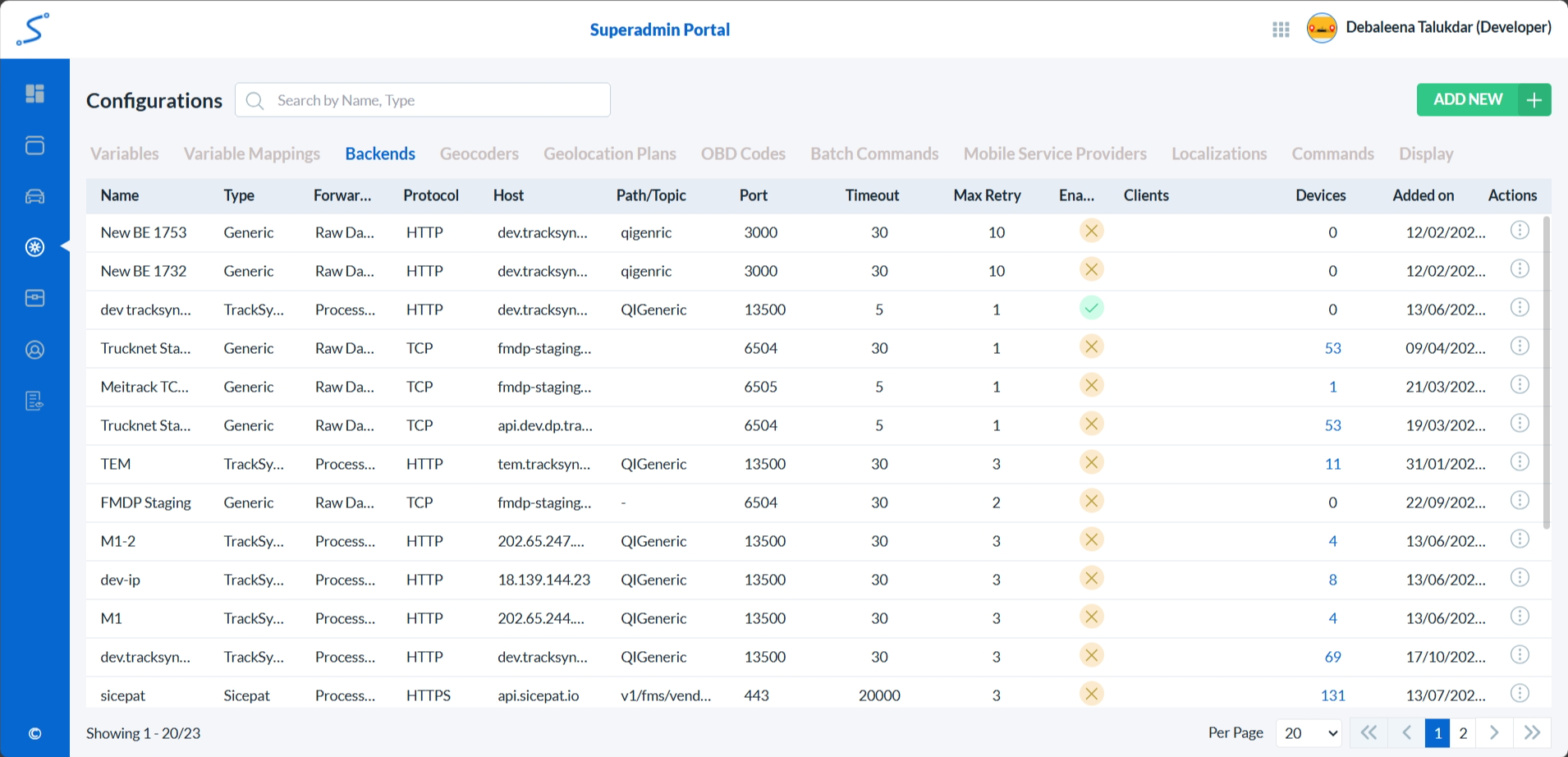Image resolution: width=1568 pixels, height=757 pixels.
Task: Enable the TEM backend status
Action: 1091,463
